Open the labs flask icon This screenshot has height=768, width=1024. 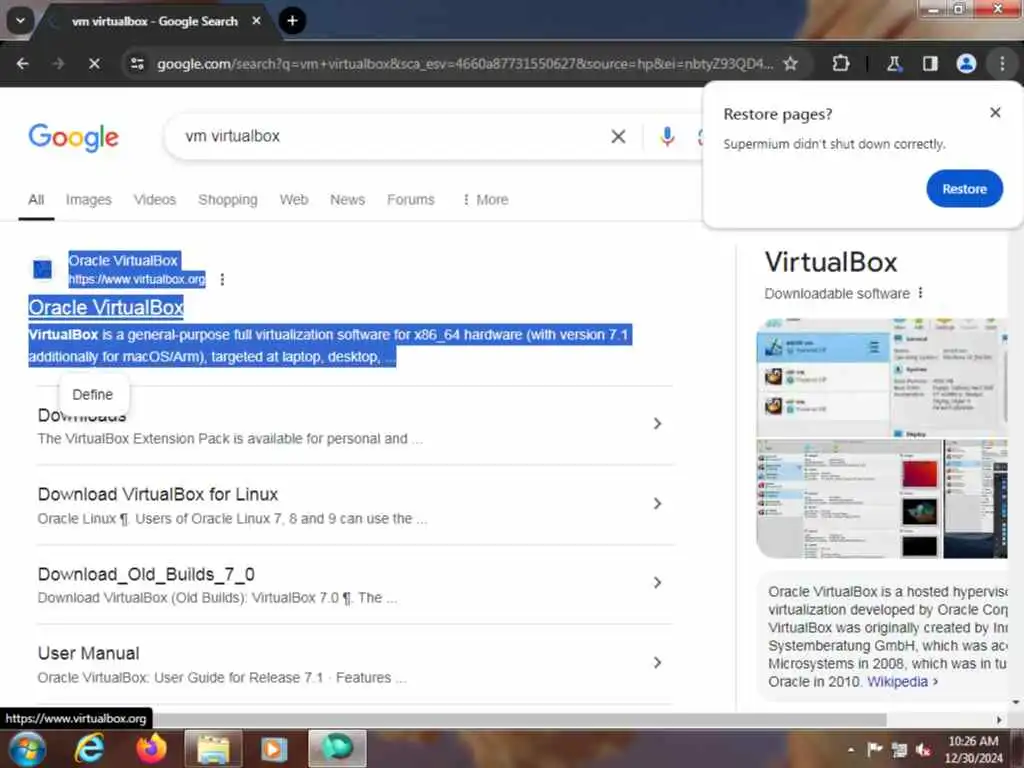894,63
